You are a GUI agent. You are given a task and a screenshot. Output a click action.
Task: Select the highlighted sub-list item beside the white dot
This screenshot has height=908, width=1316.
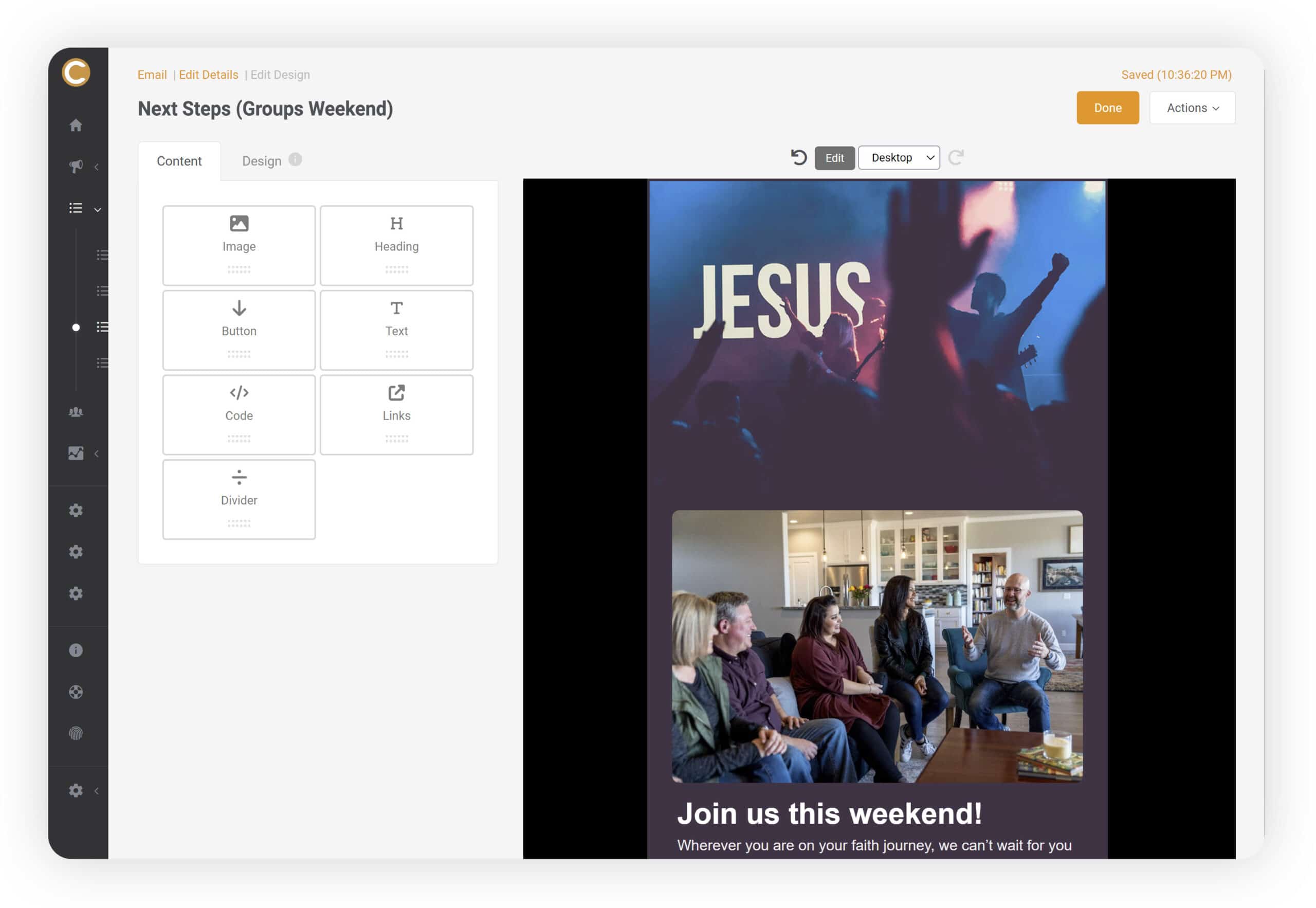click(102, 328)
